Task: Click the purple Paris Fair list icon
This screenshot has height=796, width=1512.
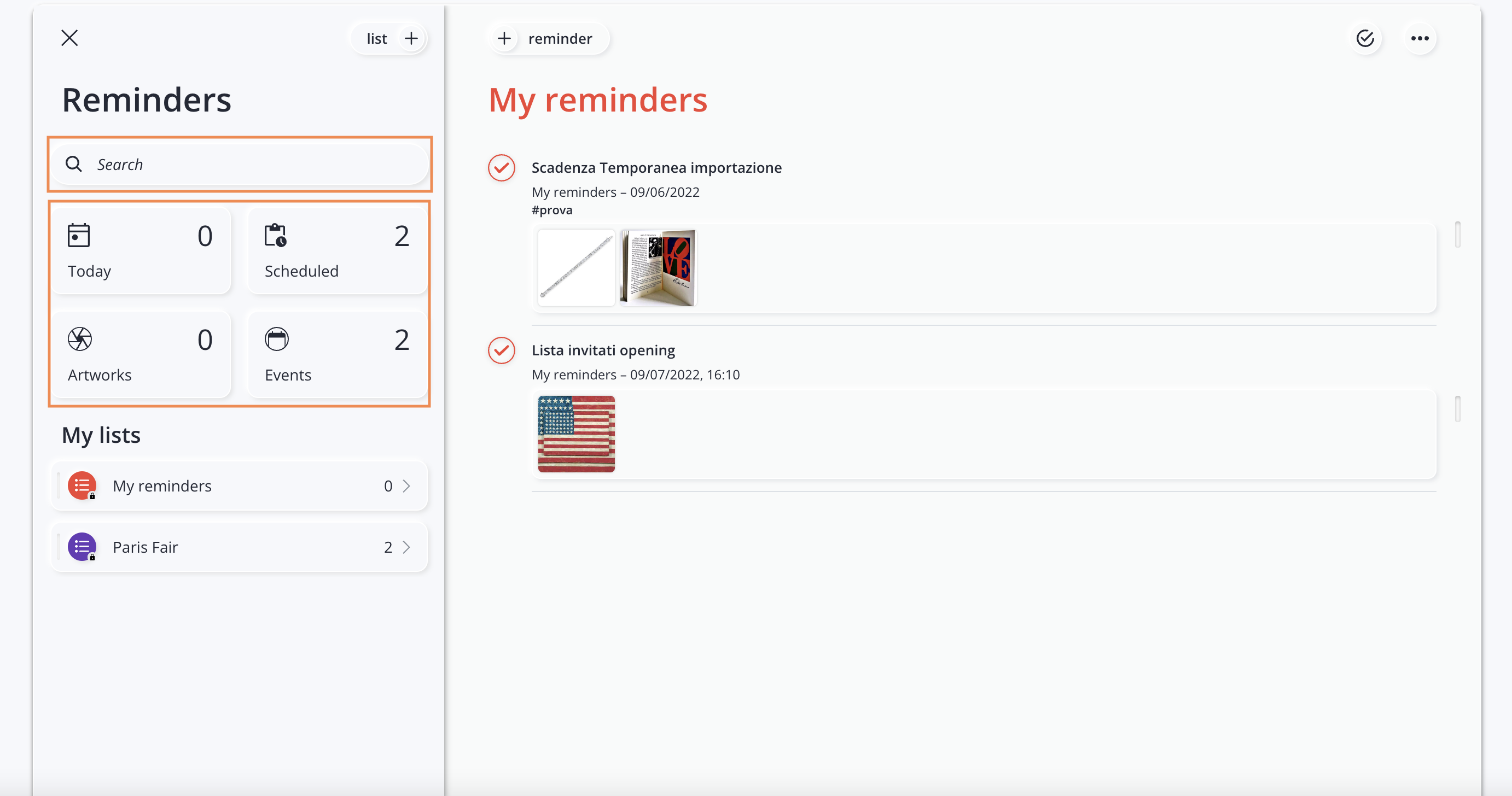Action: [x=82, y=547]
